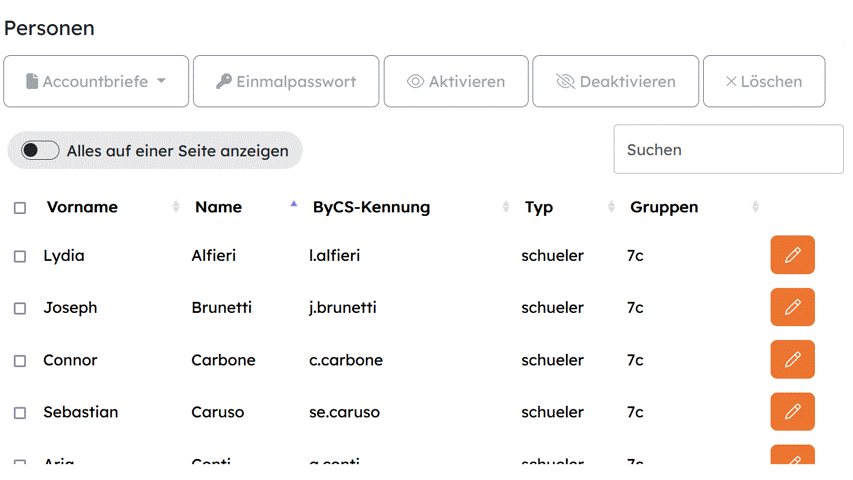This screenshot has height=480, width=853.
Task: Edit Lydia Alfieri with the pencil icon
Action: (792, 255)
